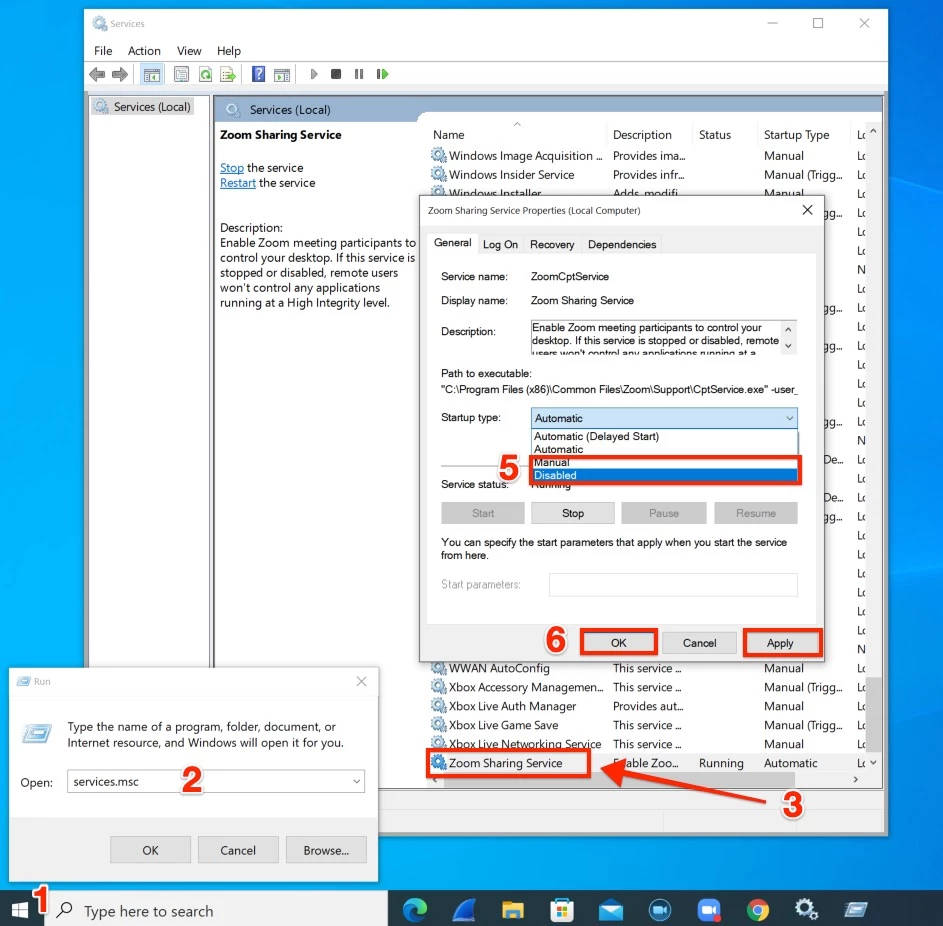Image resolution: width=943 pixels, height=926 pixels.
Task: Open the Zoom taskbar icon with red badge
Action: click(709, 910)
